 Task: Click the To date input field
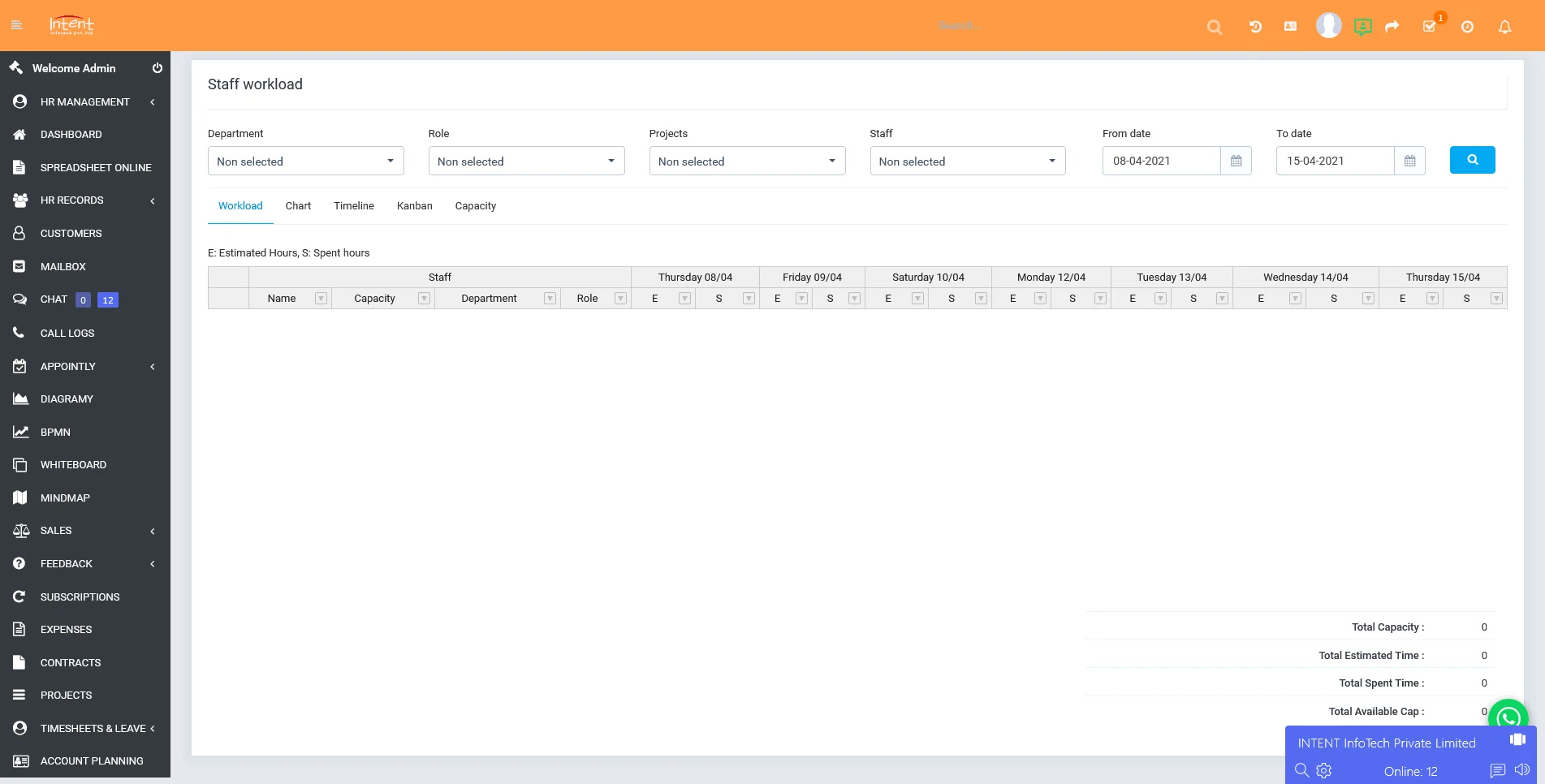1336,161
